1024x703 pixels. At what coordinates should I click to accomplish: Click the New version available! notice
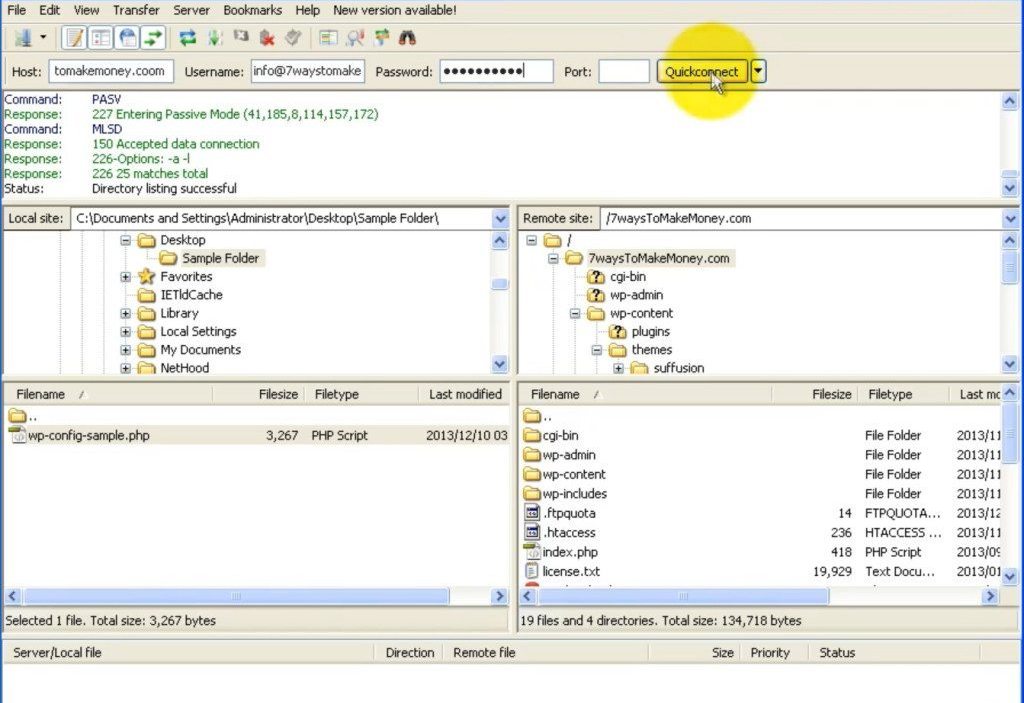(394, 10)
